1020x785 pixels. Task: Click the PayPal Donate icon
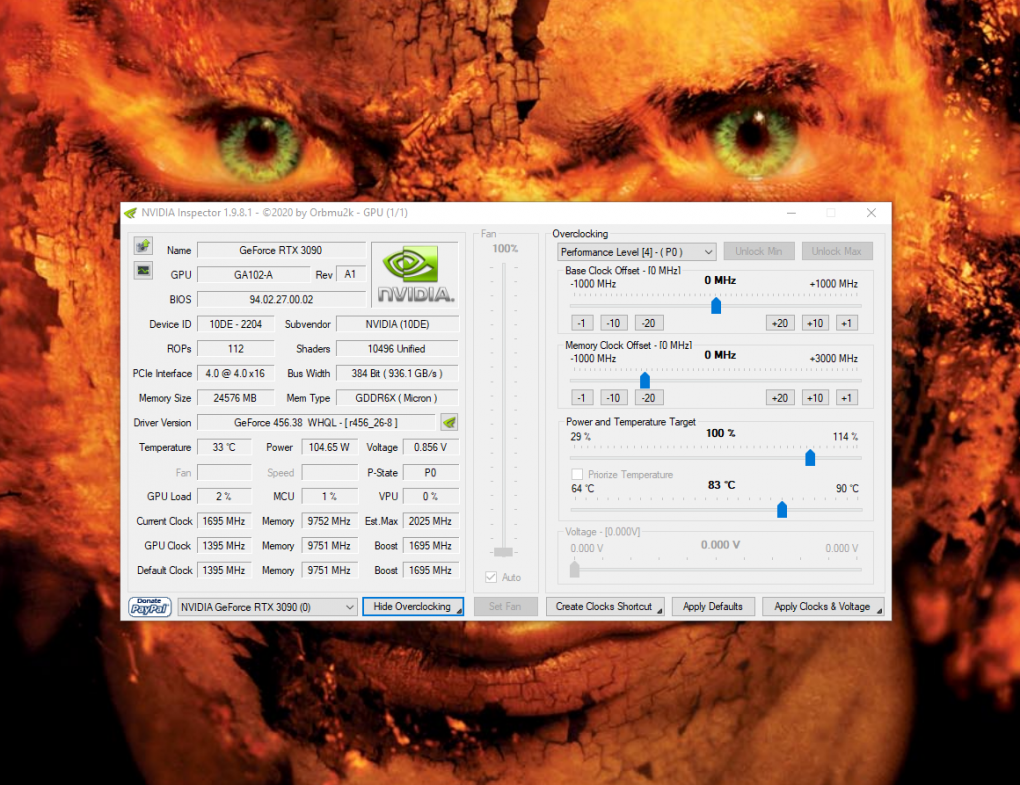(150, 607)
